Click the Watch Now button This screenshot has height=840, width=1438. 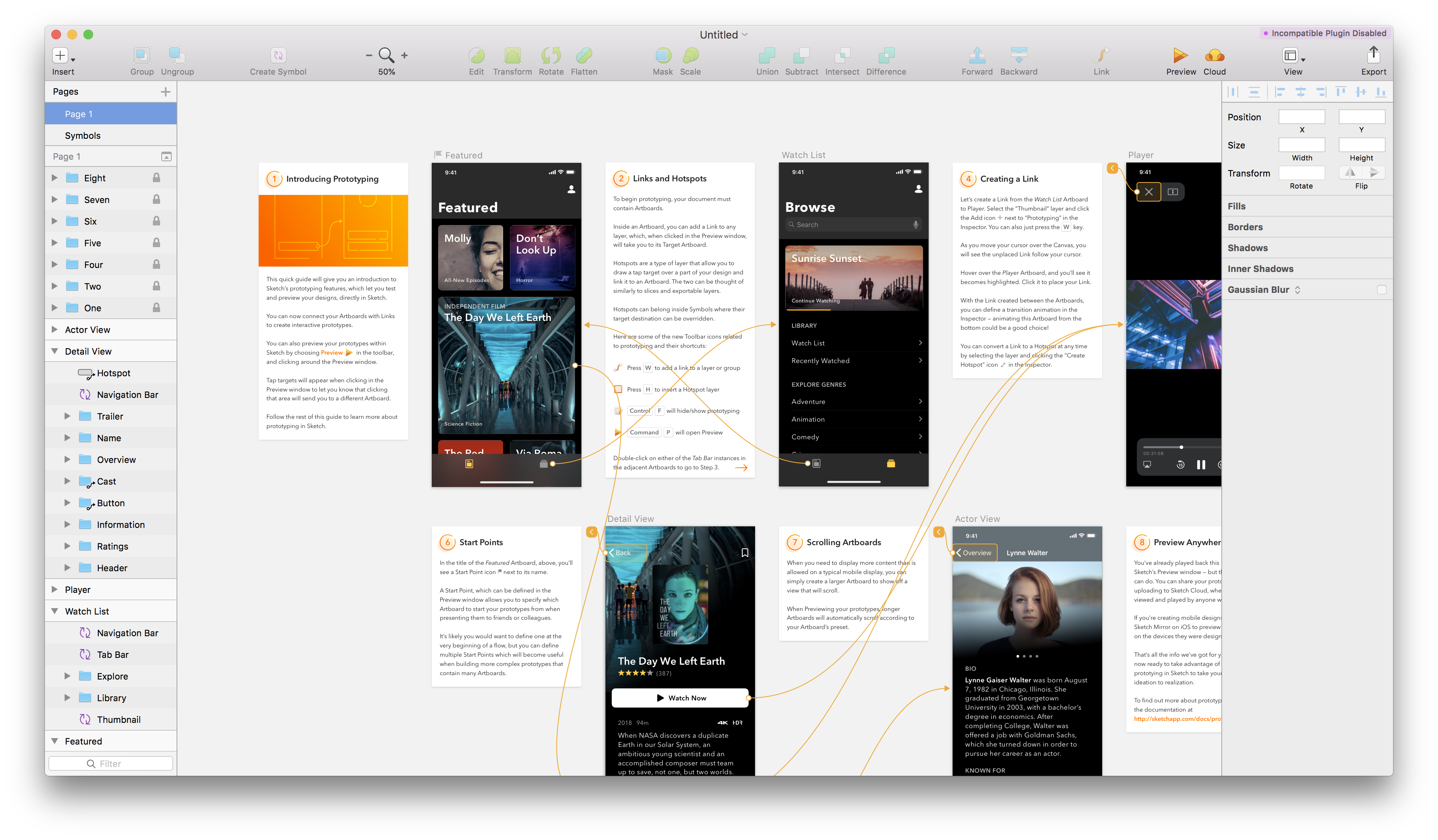(680, 698)
